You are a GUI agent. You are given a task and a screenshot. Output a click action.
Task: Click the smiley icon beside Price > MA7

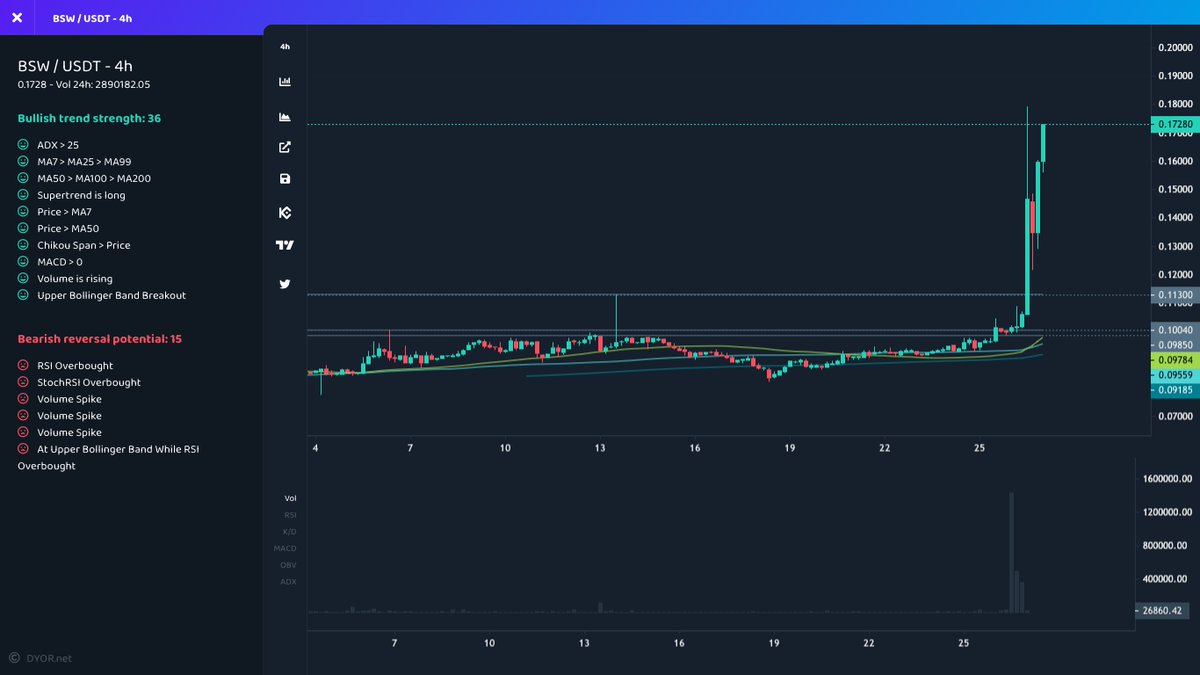click(x=23, y=212)
